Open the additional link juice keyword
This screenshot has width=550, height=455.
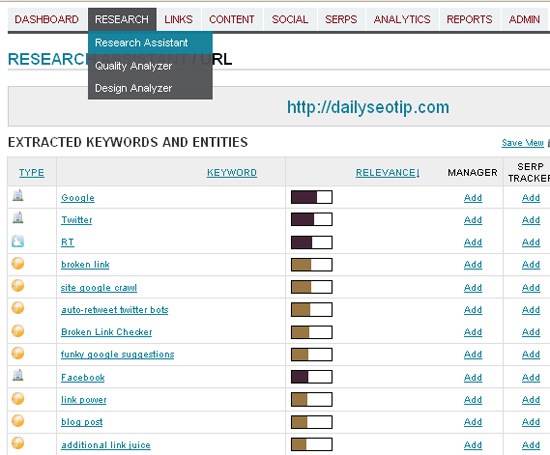click(106, 445)
